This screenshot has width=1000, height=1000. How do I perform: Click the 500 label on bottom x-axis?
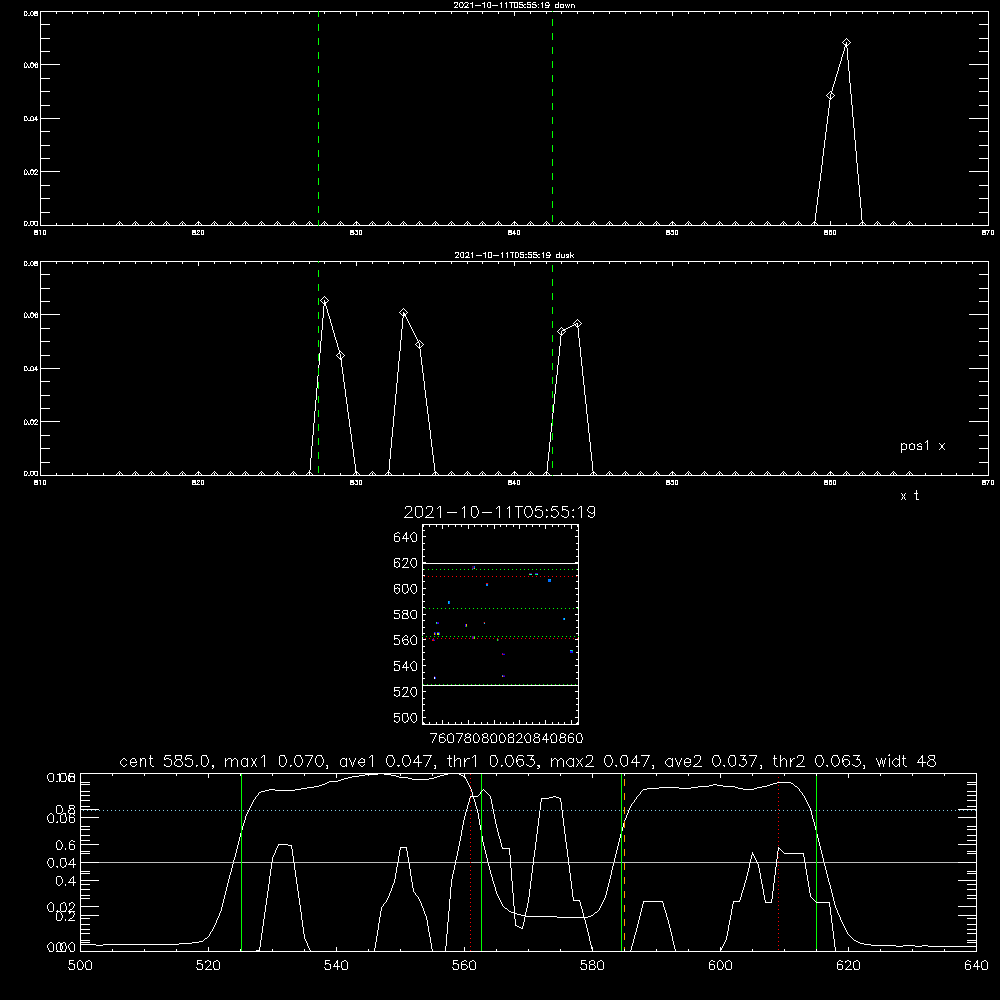(80, 966)
